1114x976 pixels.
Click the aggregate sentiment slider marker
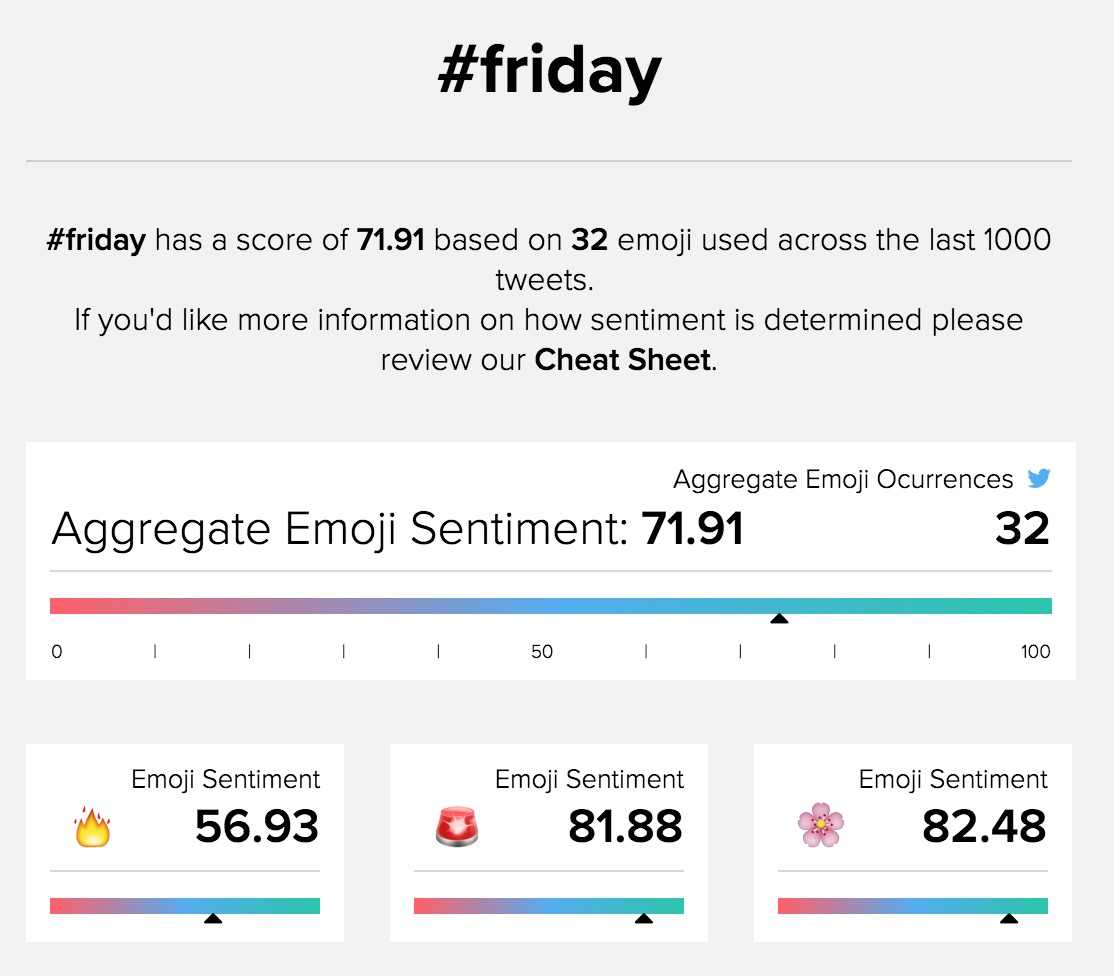tap(779, 619)
